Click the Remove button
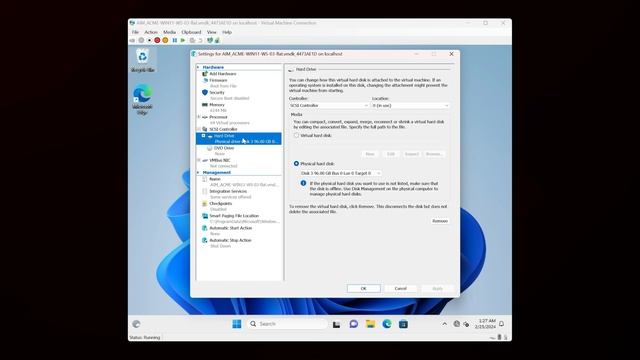This screenshot has height=360, width=640. click(x=440, y=221)
